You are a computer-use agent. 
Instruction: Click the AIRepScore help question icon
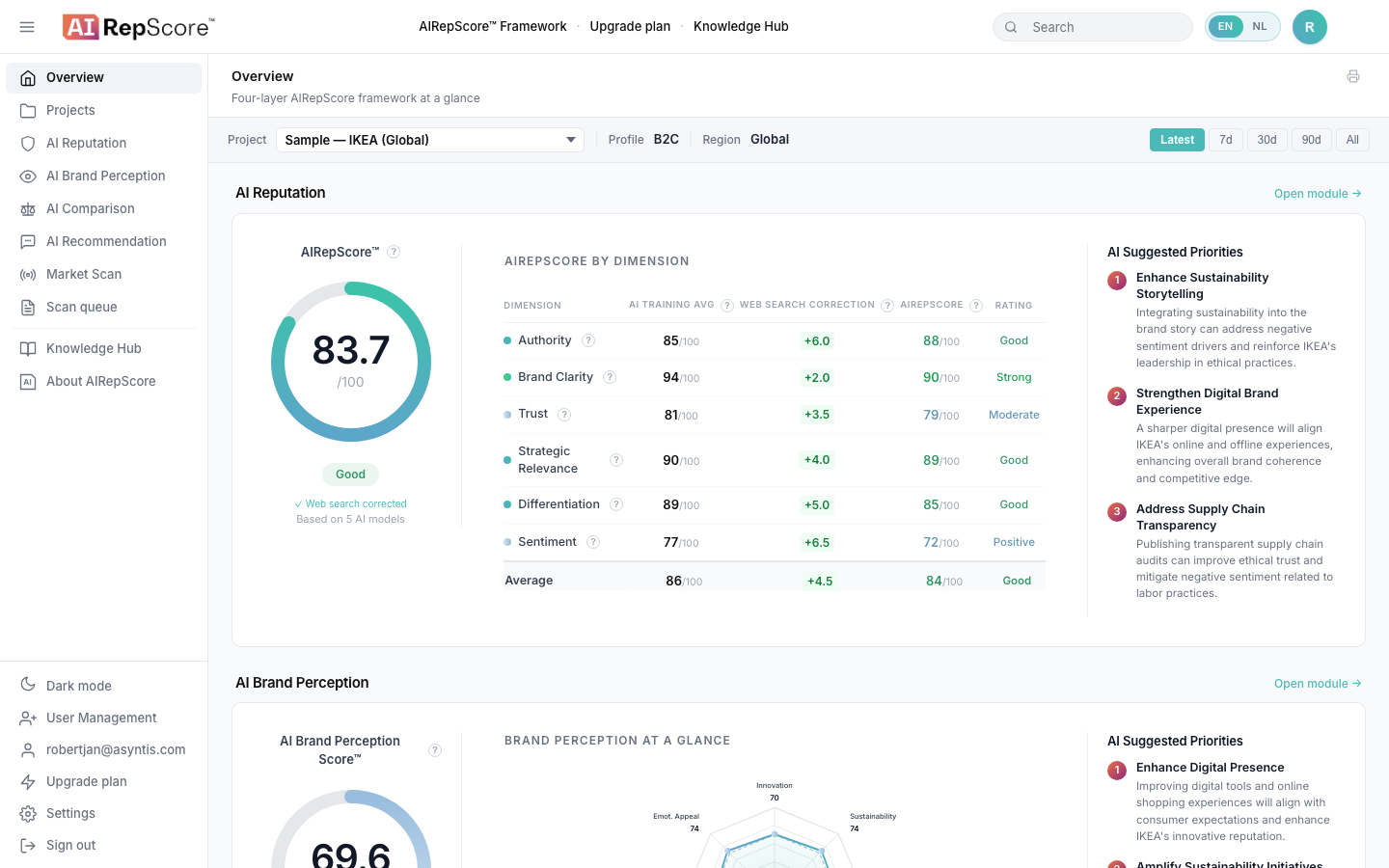(x=394, y=252)
